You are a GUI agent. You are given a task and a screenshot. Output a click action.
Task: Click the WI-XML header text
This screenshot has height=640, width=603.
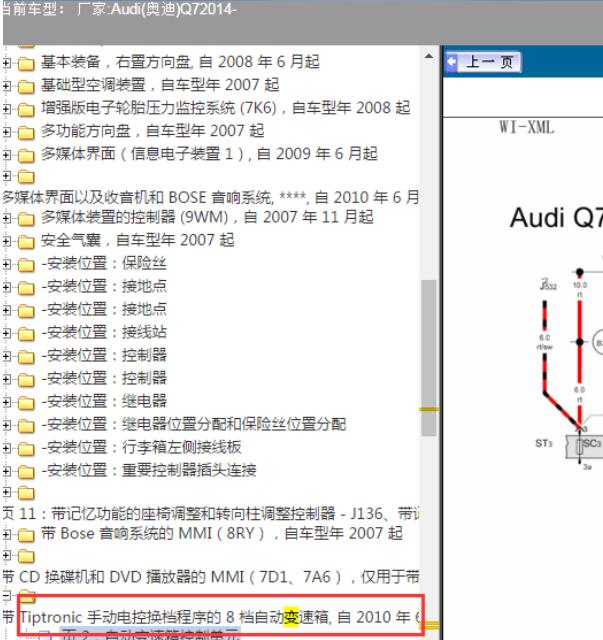tap(527, 127)
